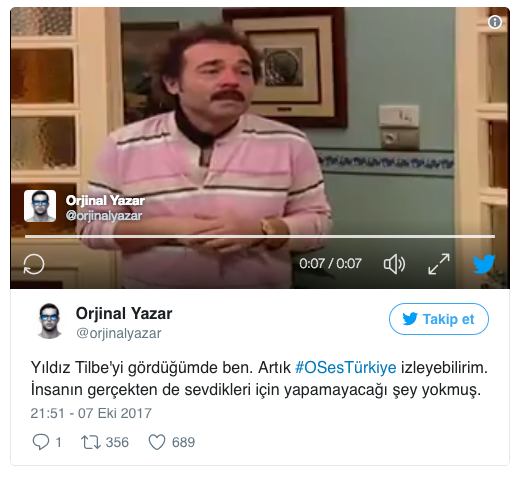Click the reply speech bubble icon
The width and height of the screenshot is (524, 481).
tap(40, 442)
